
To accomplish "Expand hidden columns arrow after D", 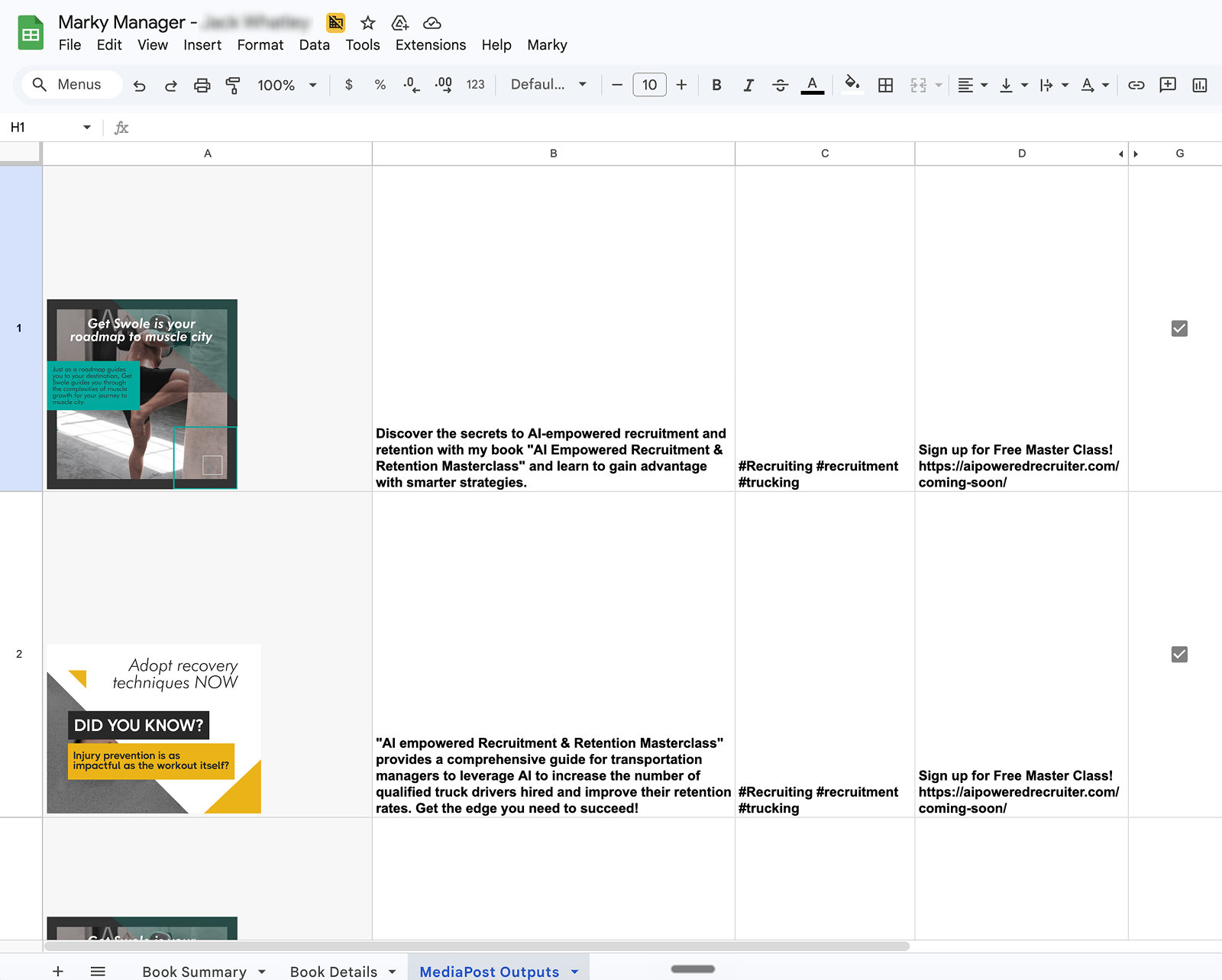I will [1136, 154].
